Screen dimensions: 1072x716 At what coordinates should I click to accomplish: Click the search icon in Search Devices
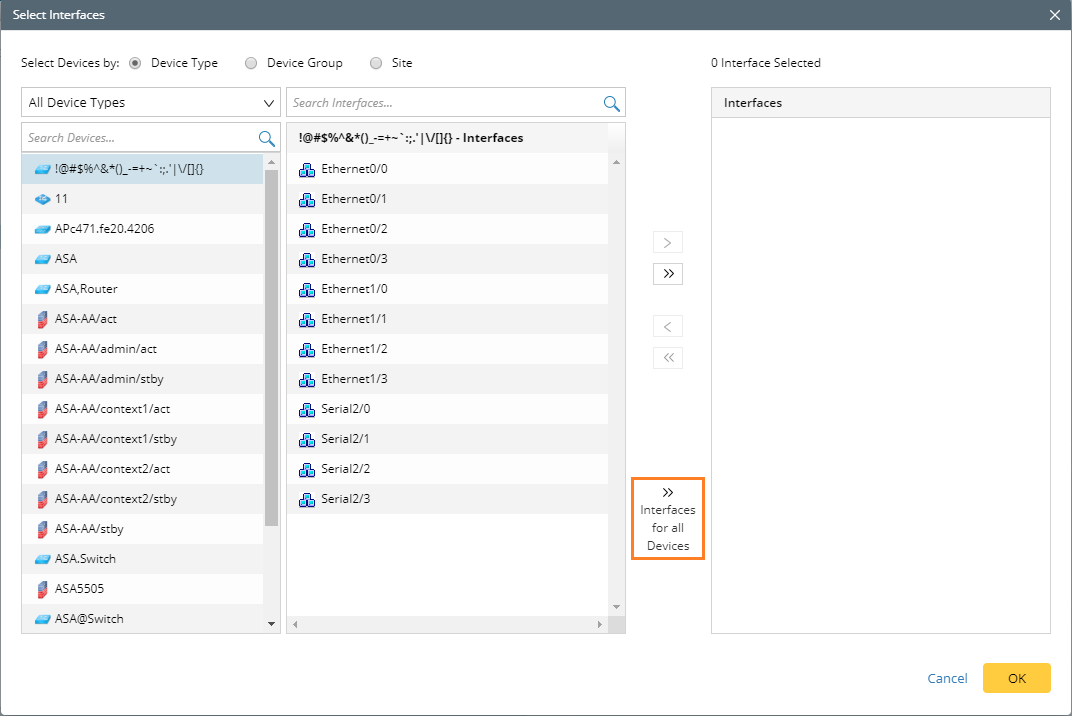click(267, 138)
